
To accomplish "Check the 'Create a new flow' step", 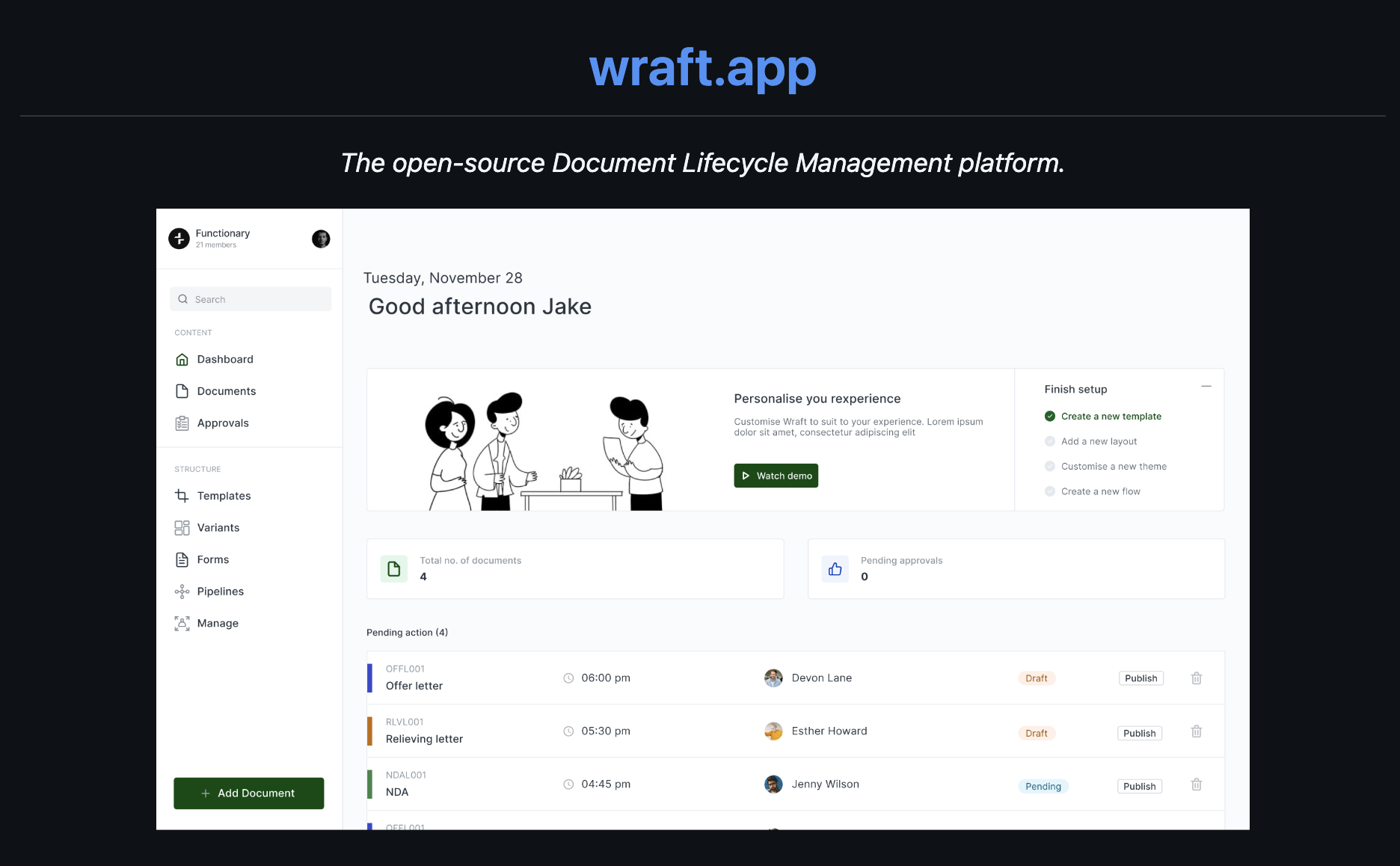I will pos(1050,491).
